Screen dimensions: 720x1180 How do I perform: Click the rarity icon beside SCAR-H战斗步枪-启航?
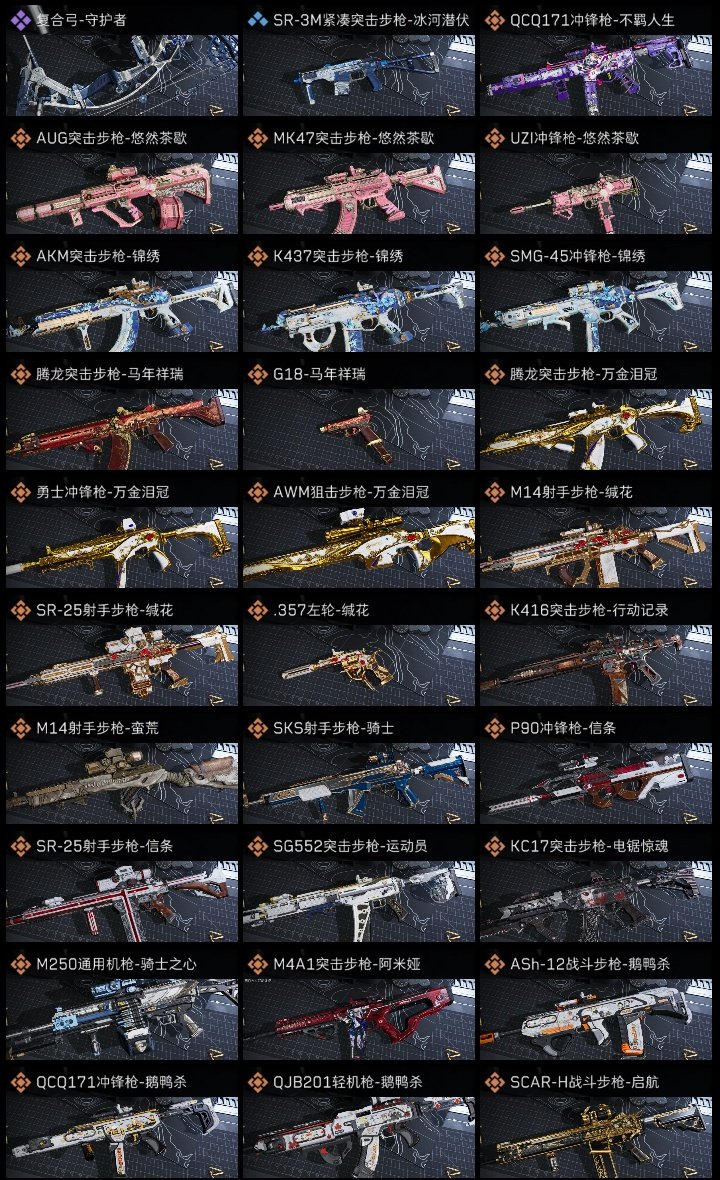click(494, 1082)
